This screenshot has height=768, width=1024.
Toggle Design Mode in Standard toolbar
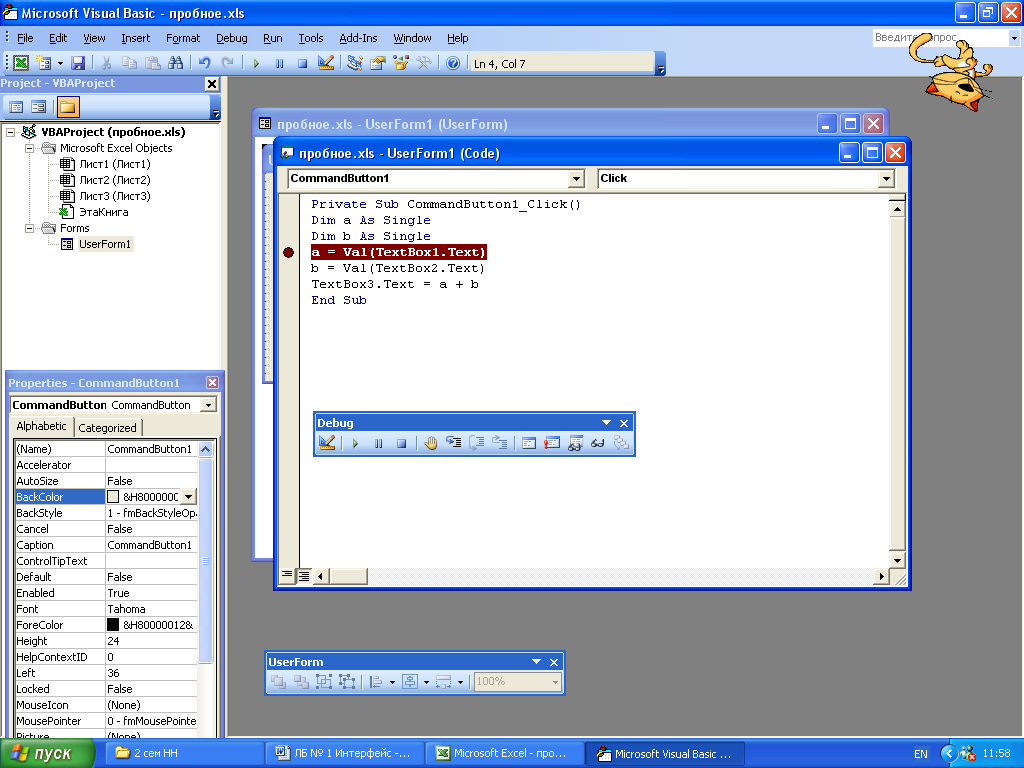326,63
